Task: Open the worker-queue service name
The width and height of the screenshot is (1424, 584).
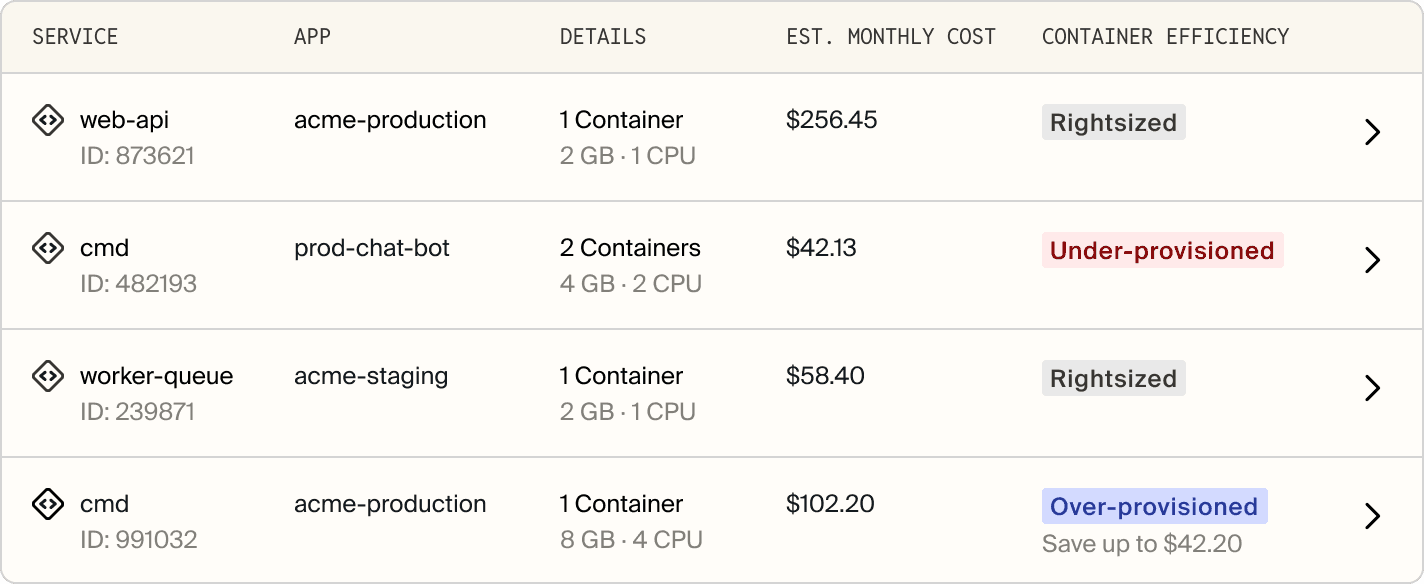Action: [x=156, y=376]
